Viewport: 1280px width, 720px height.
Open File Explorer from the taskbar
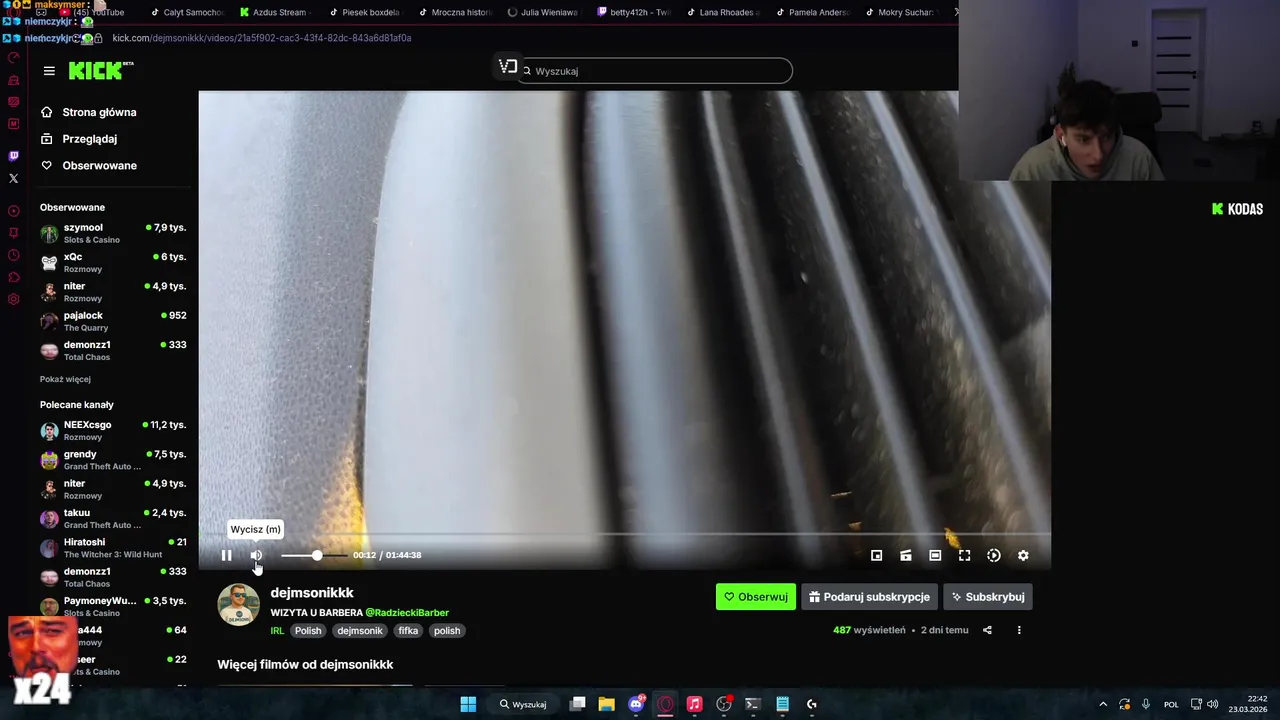pos(606,704)
